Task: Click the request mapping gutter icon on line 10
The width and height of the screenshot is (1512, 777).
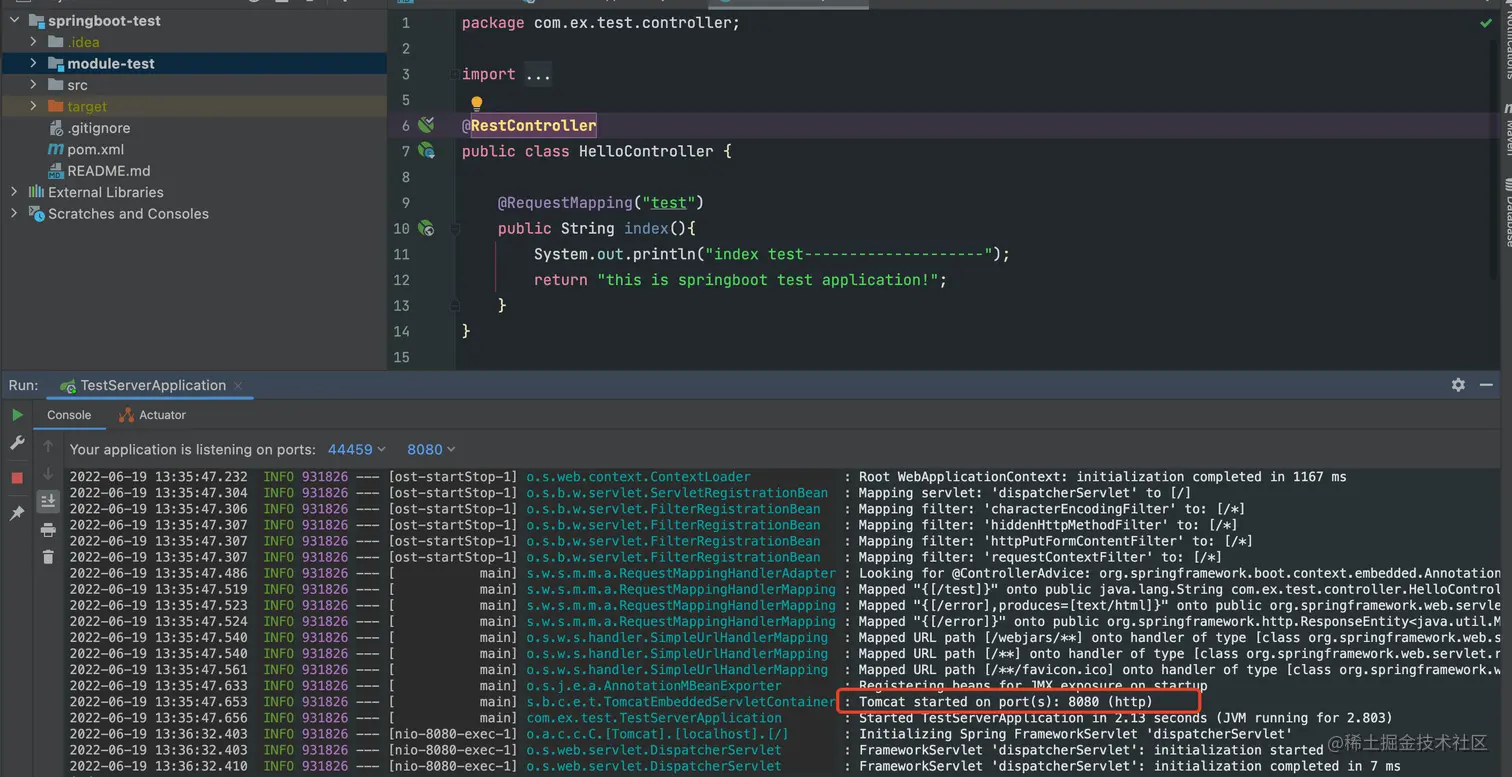Action: coord(426,228)
